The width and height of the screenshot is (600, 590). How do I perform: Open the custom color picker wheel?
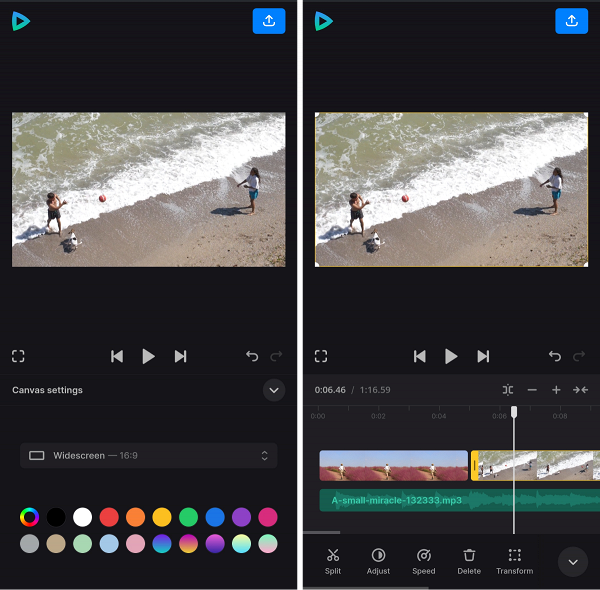(x=29, y=517)
